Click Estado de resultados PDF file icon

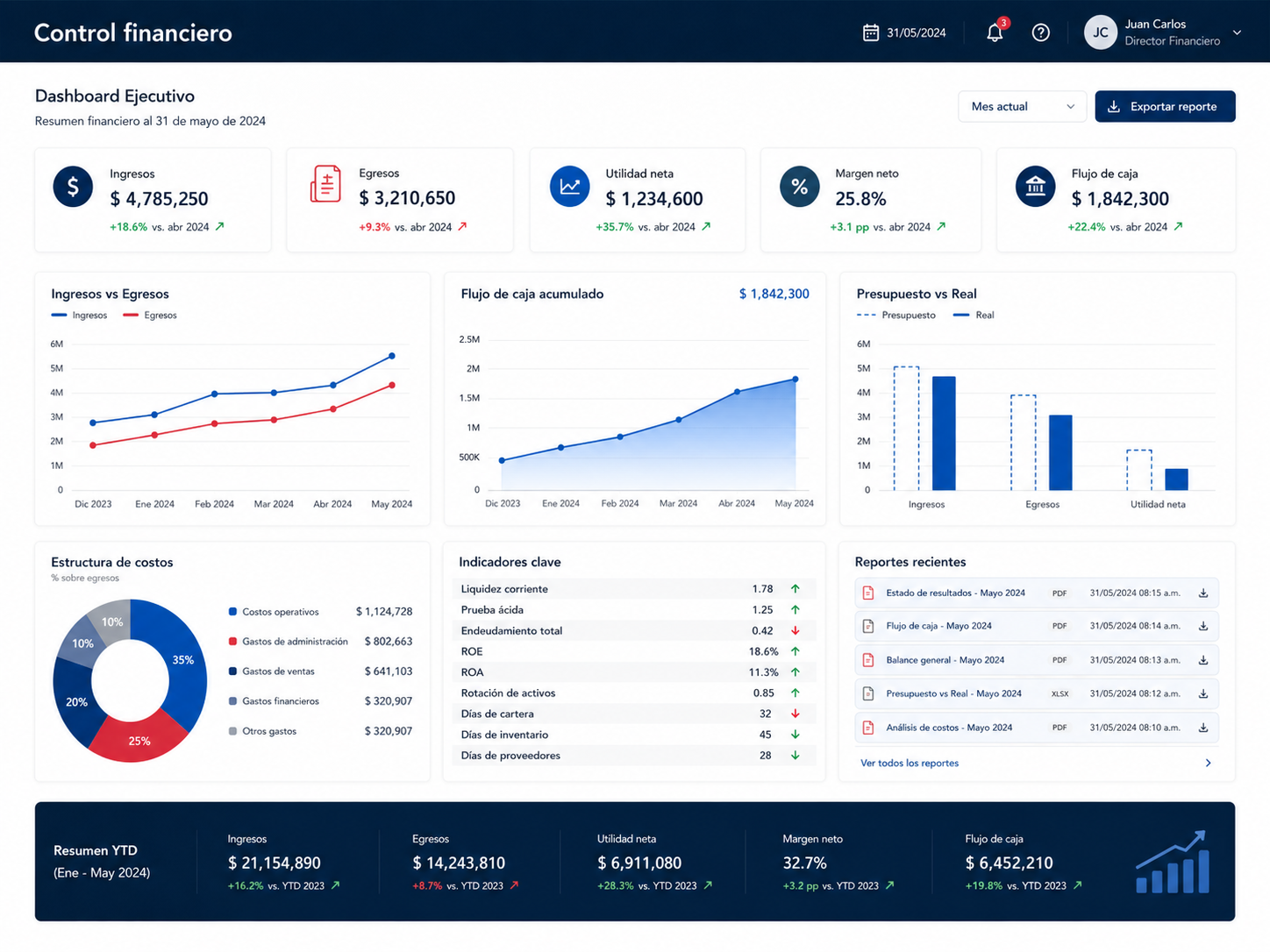[x=868, y=593]
